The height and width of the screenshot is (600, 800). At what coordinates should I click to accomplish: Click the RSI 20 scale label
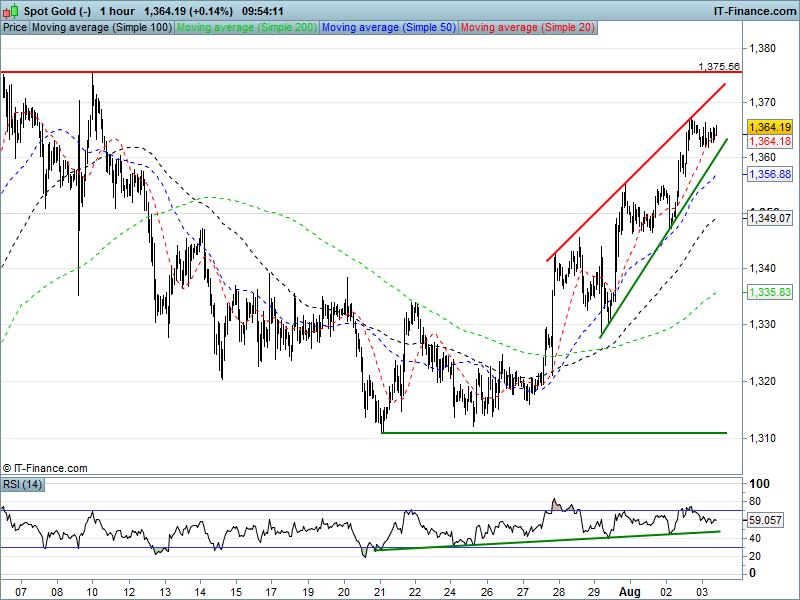tap(755, 556)
